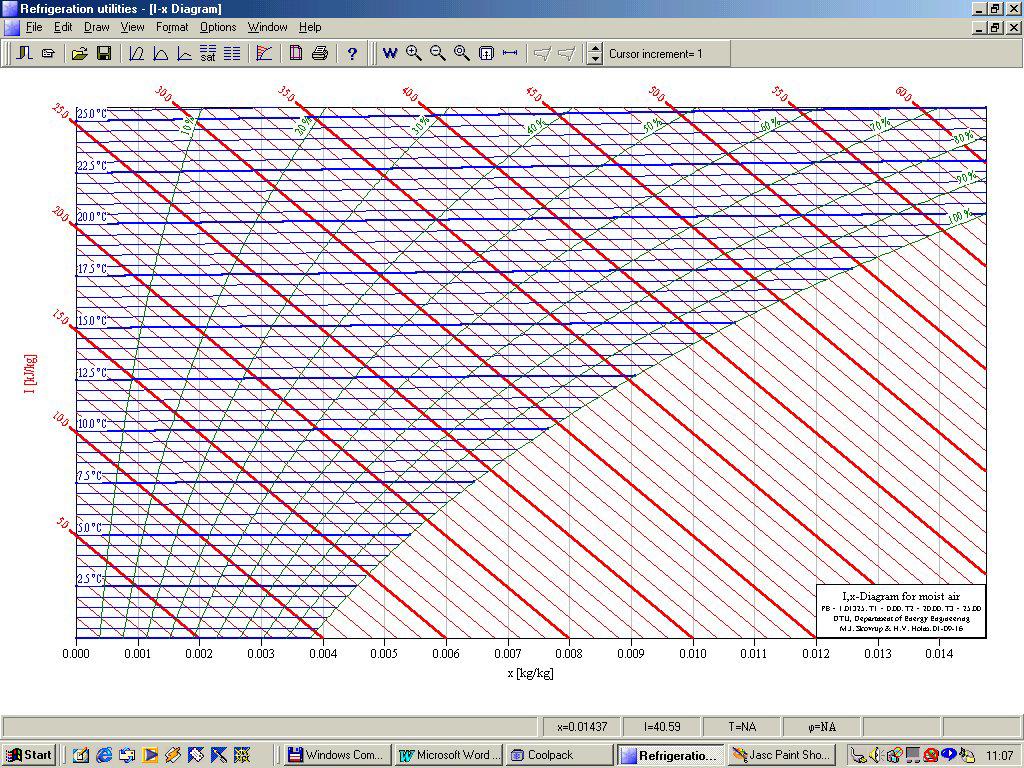Zoom out using the minus magnifier icon
Viewport: 1024px width, 768px height.
pos(438,54)
